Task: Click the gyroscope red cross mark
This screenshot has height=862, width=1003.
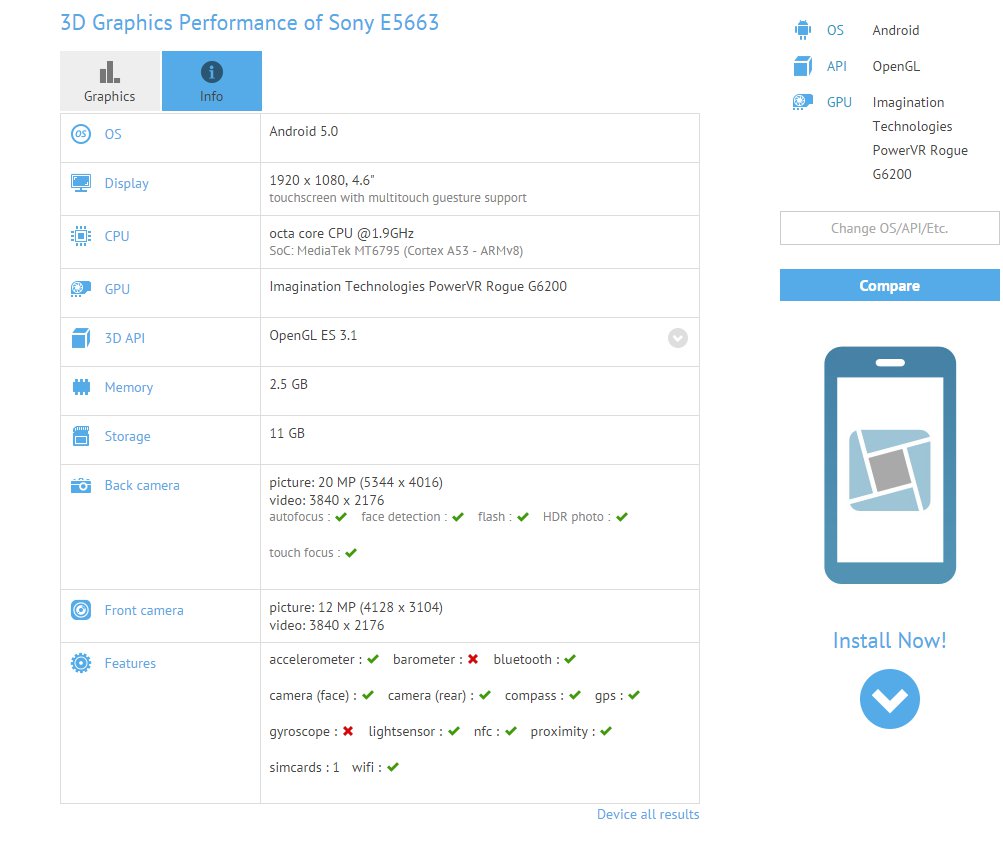Action: [348, 731]
